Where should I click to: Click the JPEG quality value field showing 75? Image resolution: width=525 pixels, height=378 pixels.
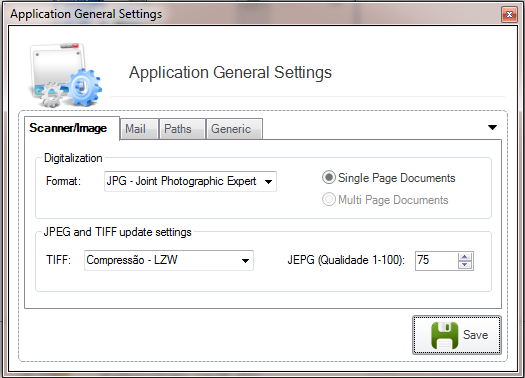(x=437, y=260)
